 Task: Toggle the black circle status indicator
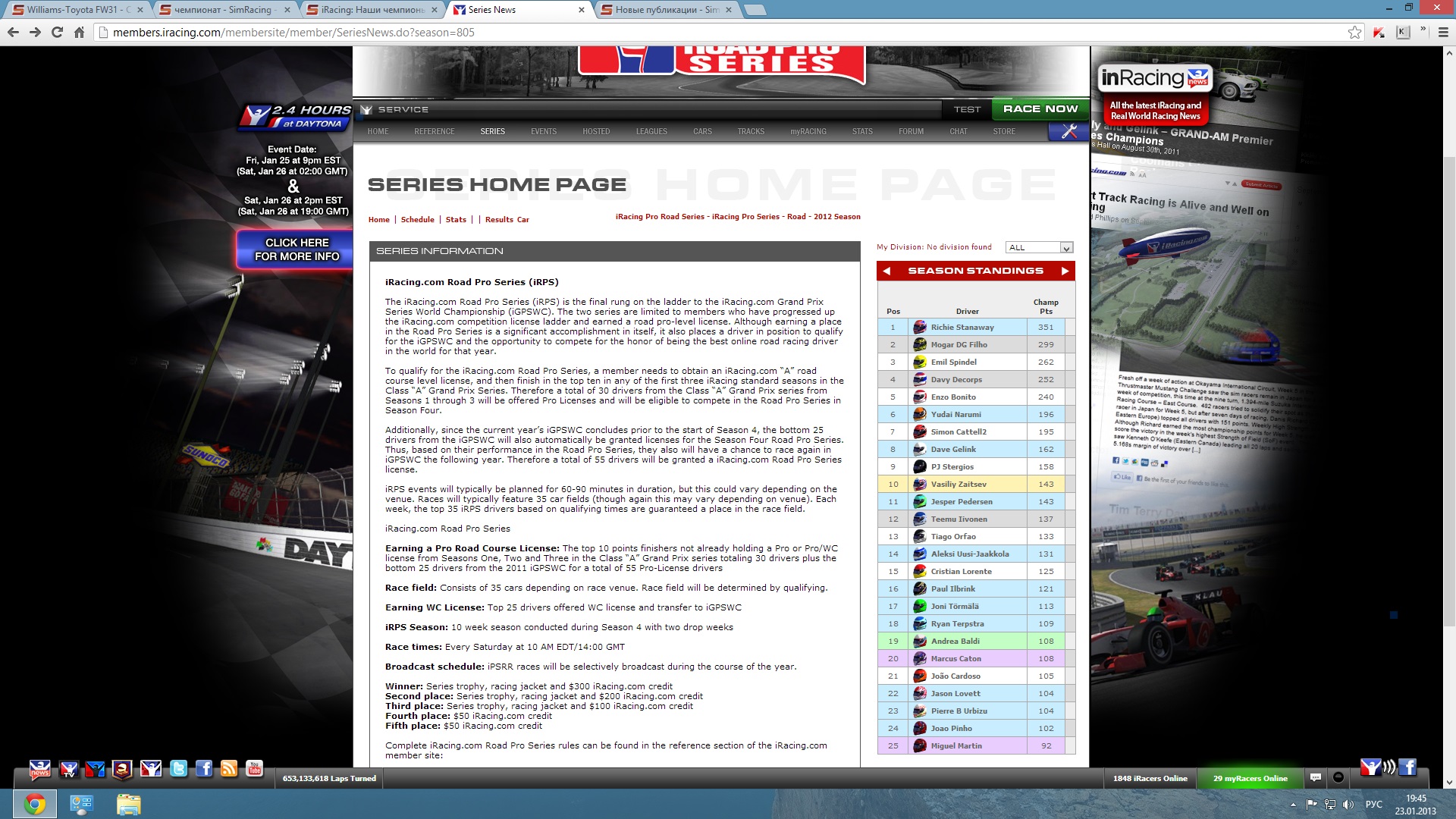click(x=1338, y=778)
